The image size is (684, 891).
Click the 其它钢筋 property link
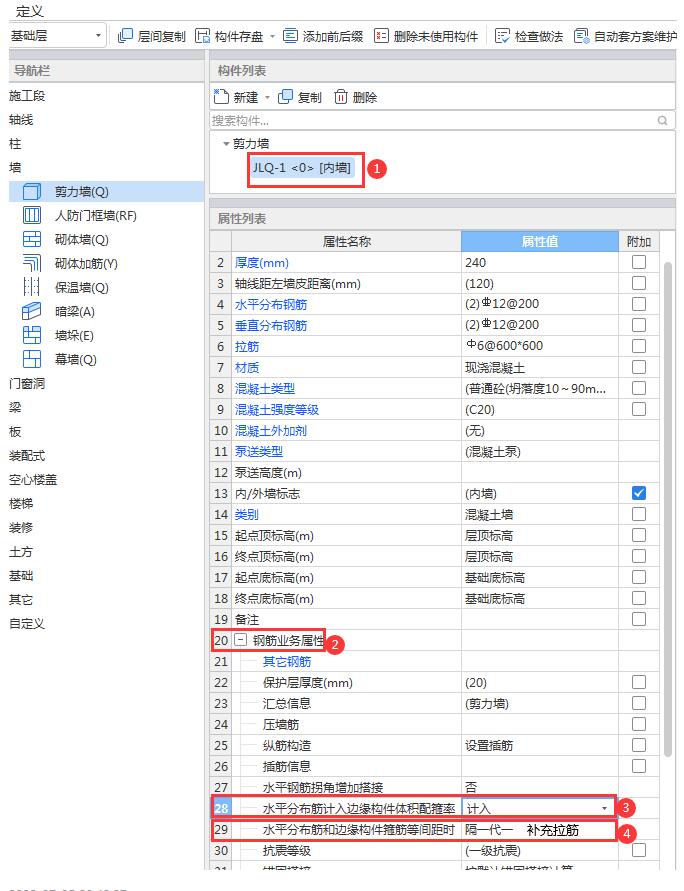click(287, 661)
